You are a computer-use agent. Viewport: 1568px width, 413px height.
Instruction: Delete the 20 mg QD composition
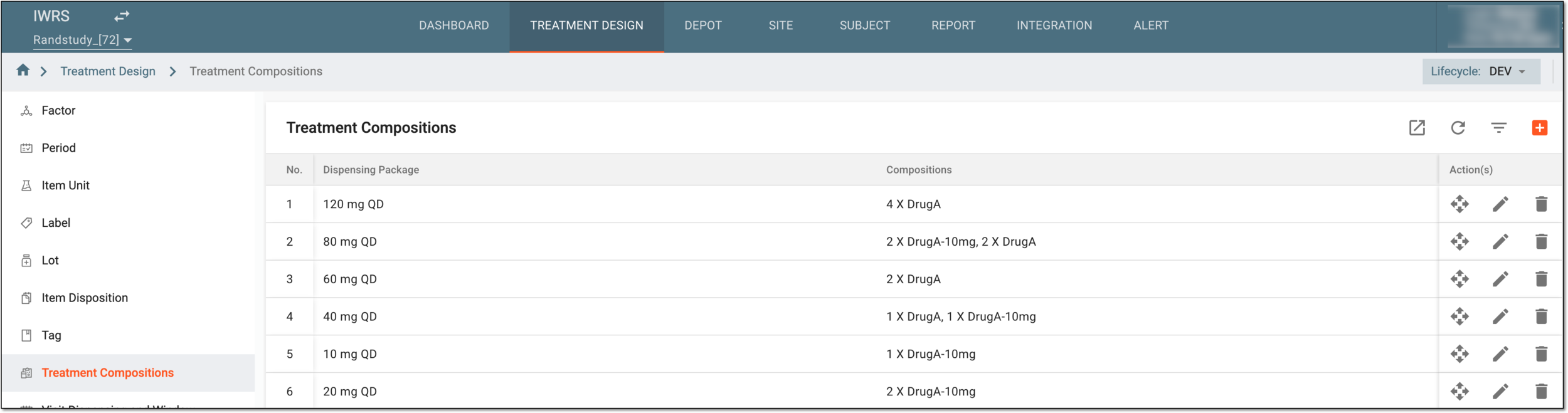(1541, 392)
